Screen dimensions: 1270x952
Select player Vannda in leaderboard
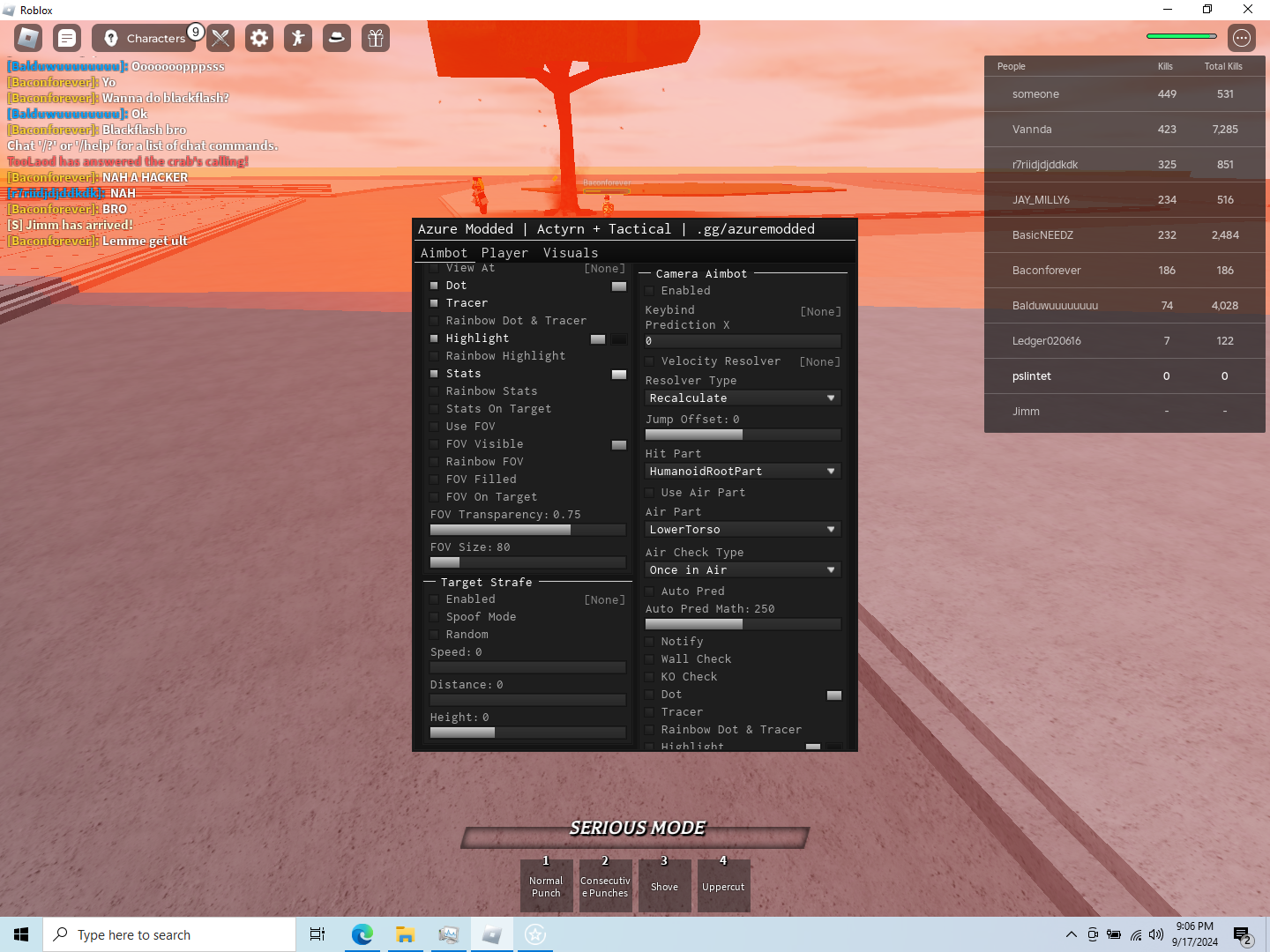(1124, 130)
